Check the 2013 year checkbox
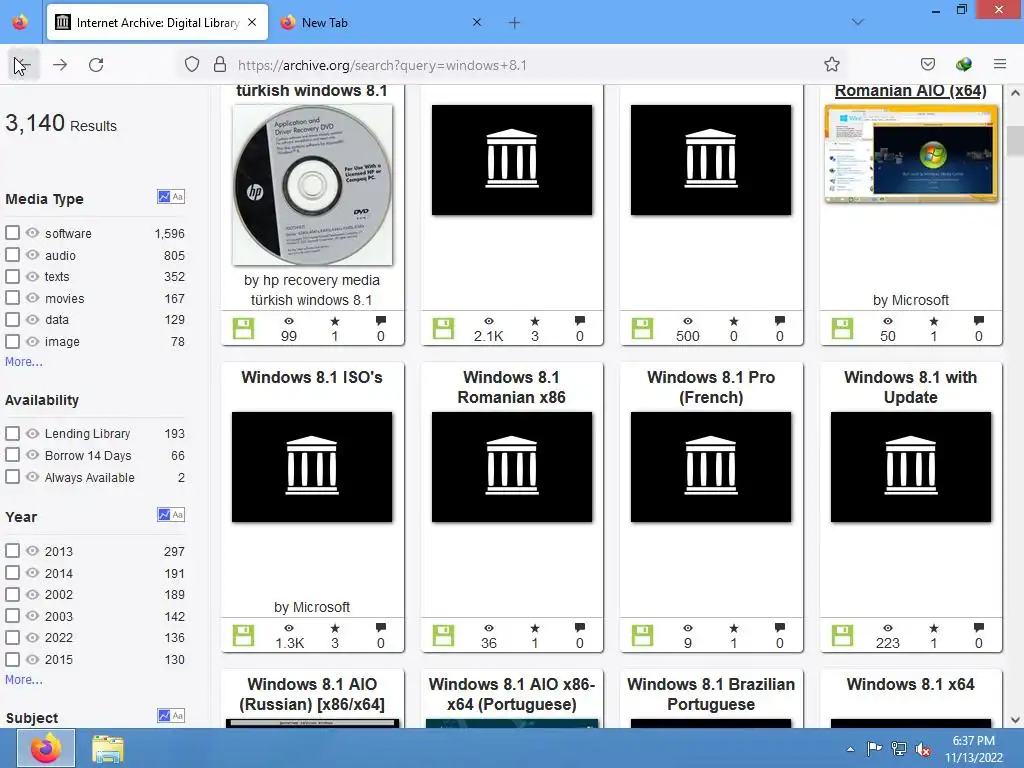Image resolution: width=1024 pixels, height=768 pixels. (x=12, y=551)
